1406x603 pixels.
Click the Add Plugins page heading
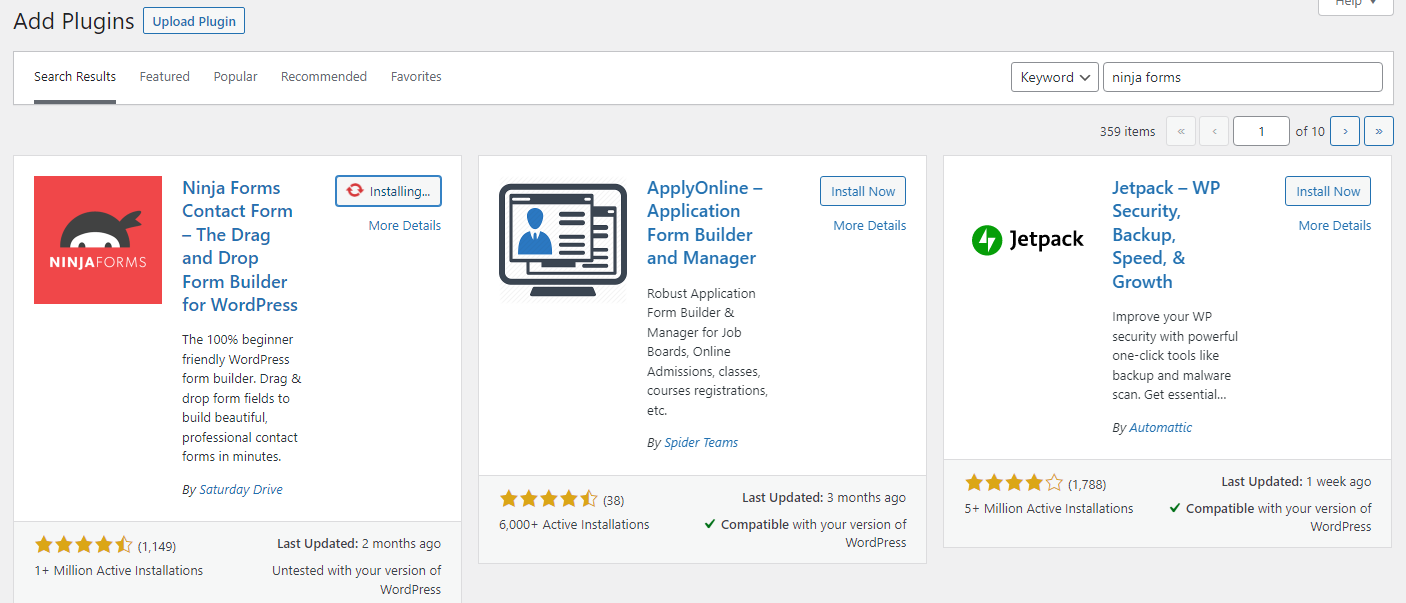click(x=74, y=22)
